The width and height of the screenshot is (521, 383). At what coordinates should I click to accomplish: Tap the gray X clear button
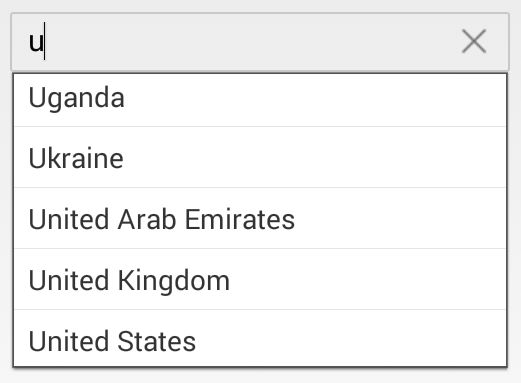(474, 41)
